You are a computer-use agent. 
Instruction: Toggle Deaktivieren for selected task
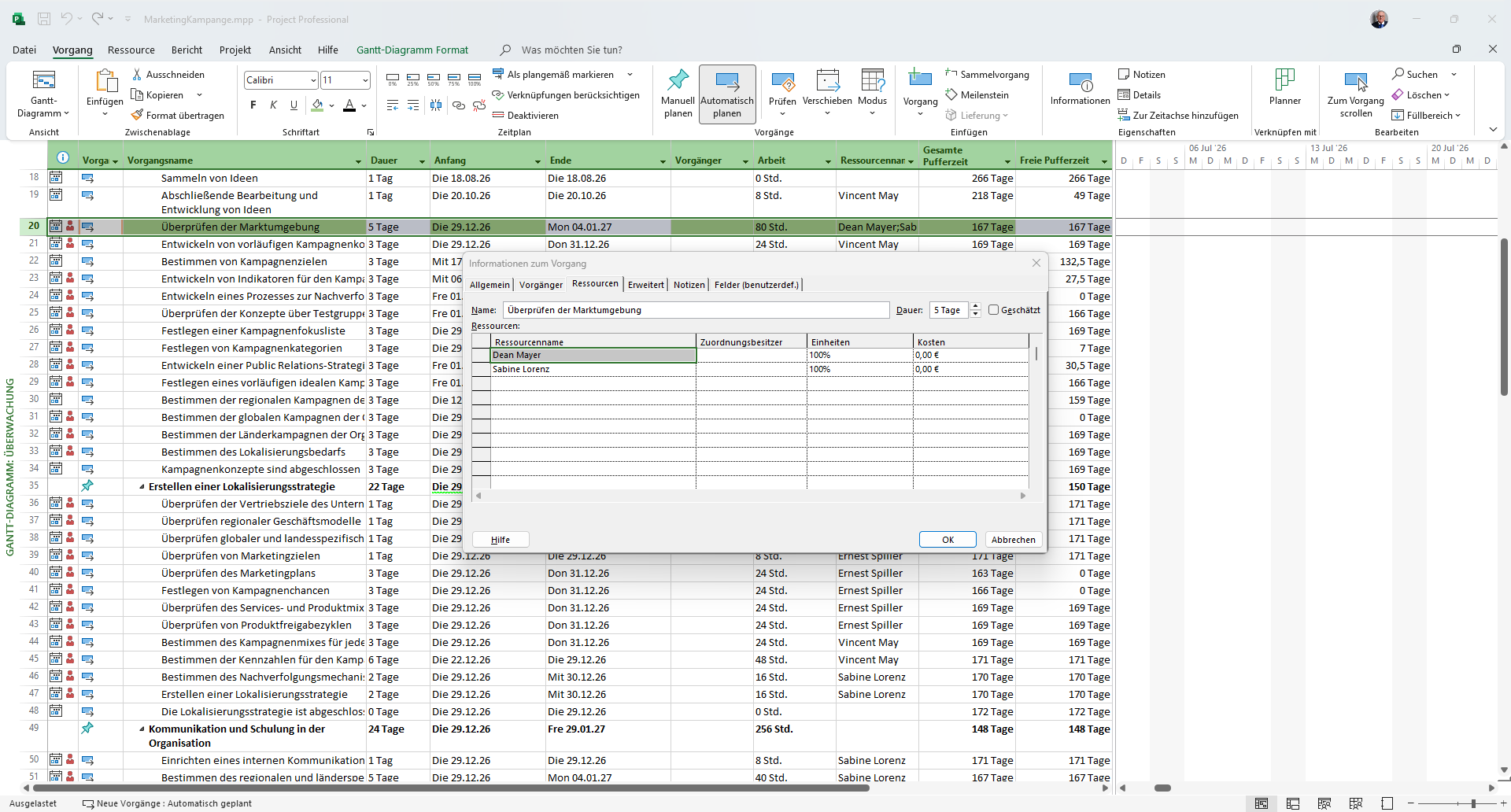525,115
